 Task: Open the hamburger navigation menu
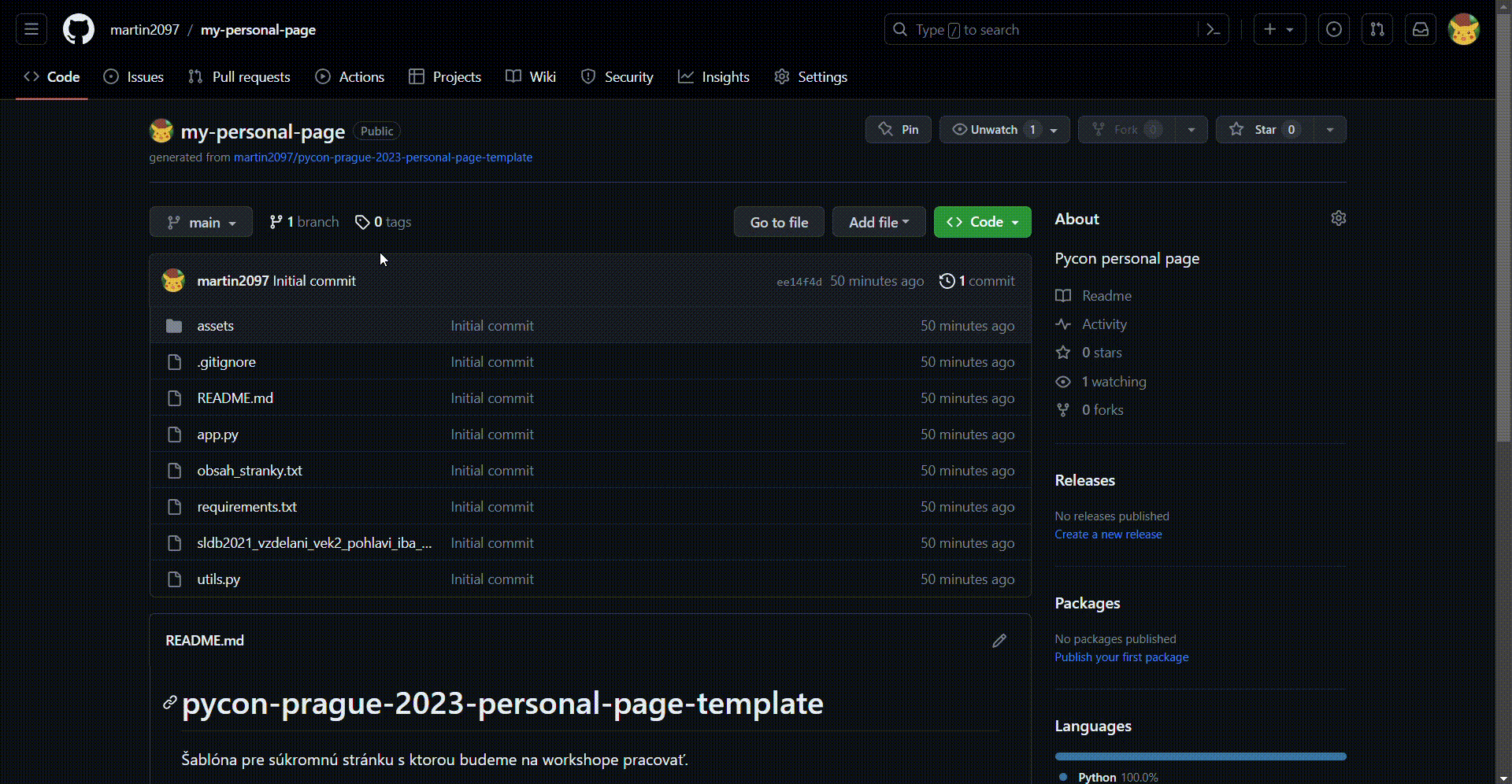coord(31,30)
